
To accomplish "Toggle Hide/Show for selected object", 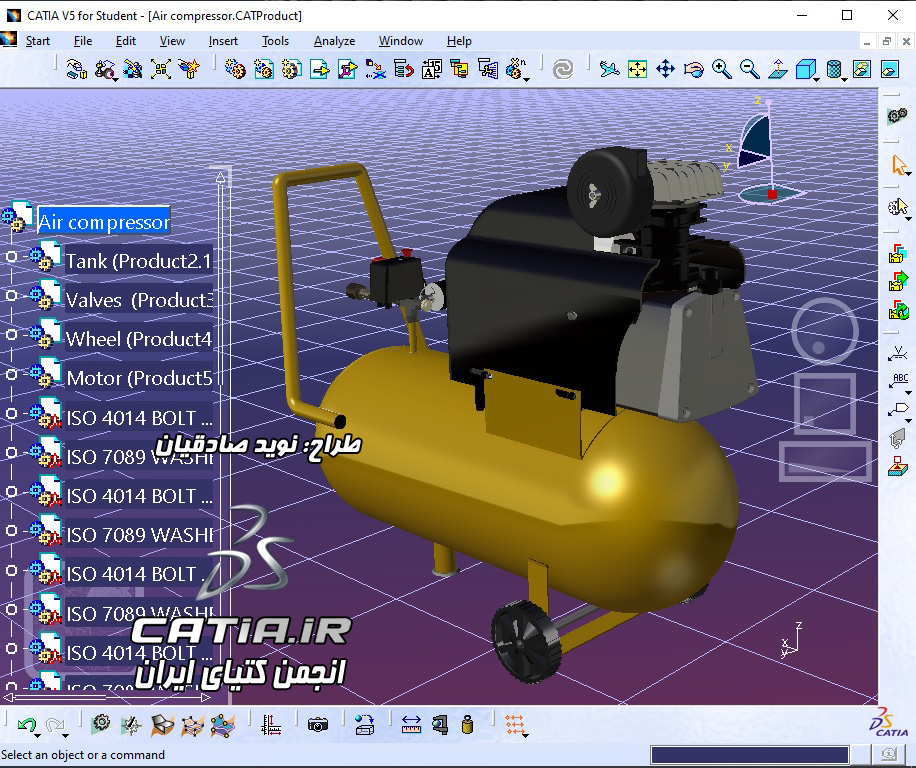I will [862, 69].
